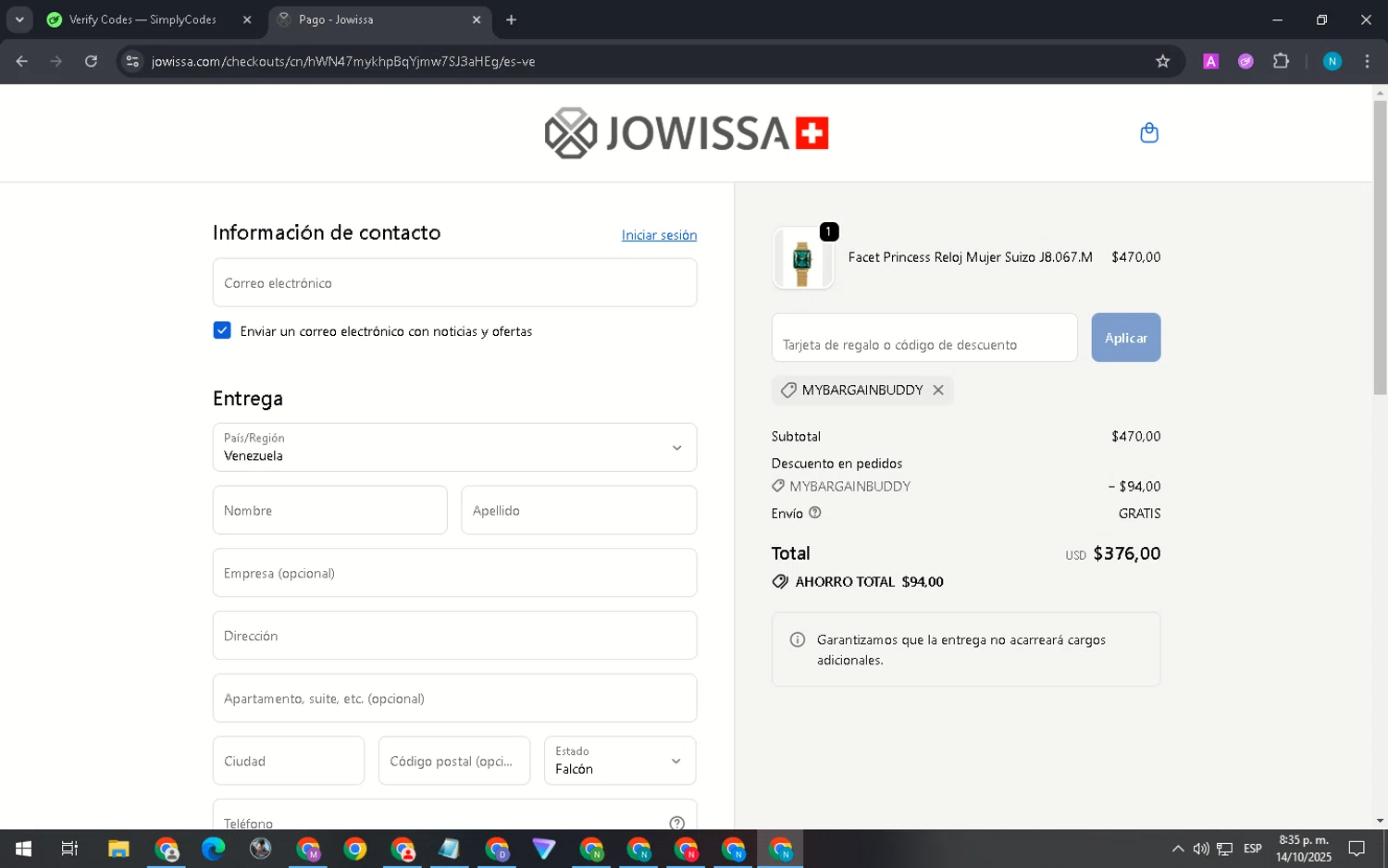Viewport: 1388px width, 868px height.
Task: Open the Notepad-like app in the taskbar
Action: pos(449,849)
